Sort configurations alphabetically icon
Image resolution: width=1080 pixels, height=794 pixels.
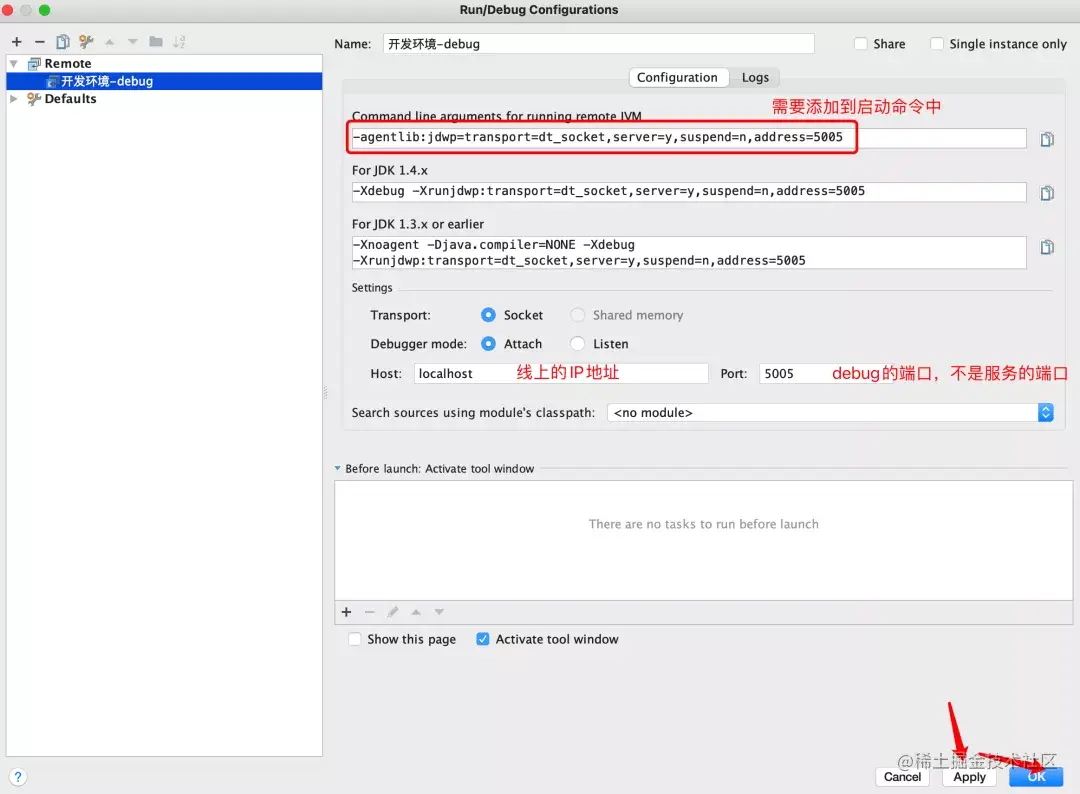coord(179,42)
